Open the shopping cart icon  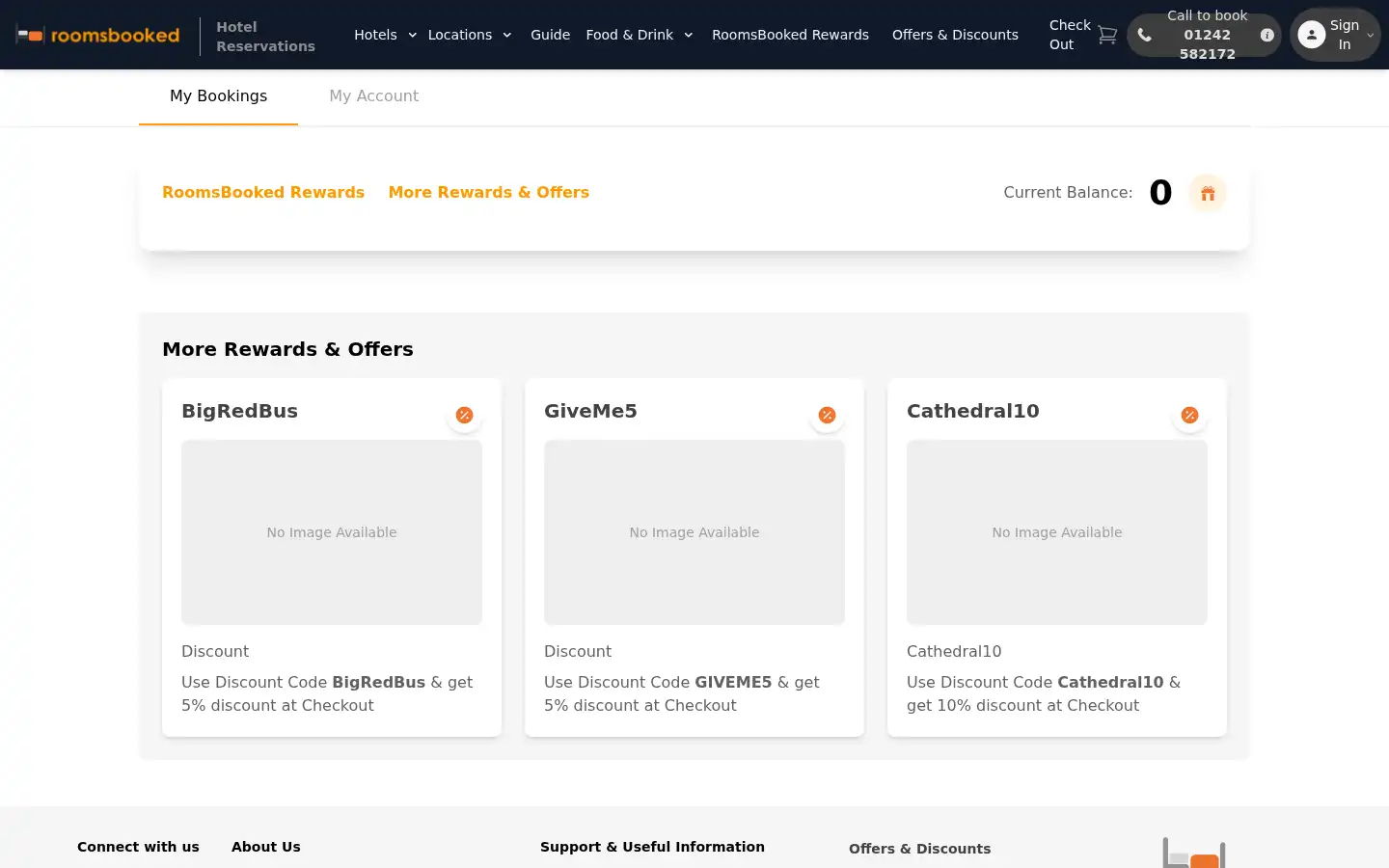tap(1107, 35)
